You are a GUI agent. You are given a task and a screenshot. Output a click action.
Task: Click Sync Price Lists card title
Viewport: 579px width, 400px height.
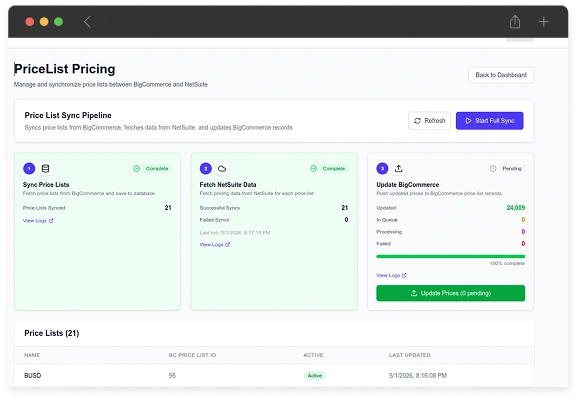pyautogui.click(x=46, y=185)
